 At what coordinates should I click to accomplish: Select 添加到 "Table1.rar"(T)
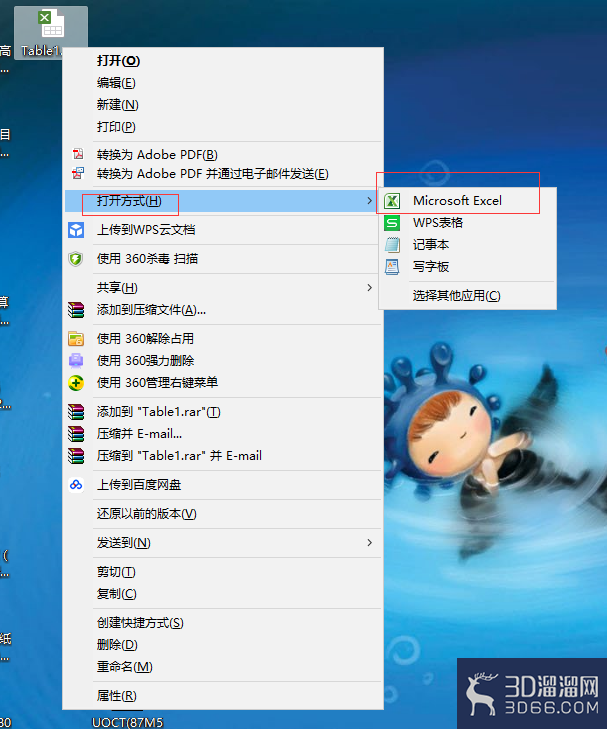tap(223, 411)
